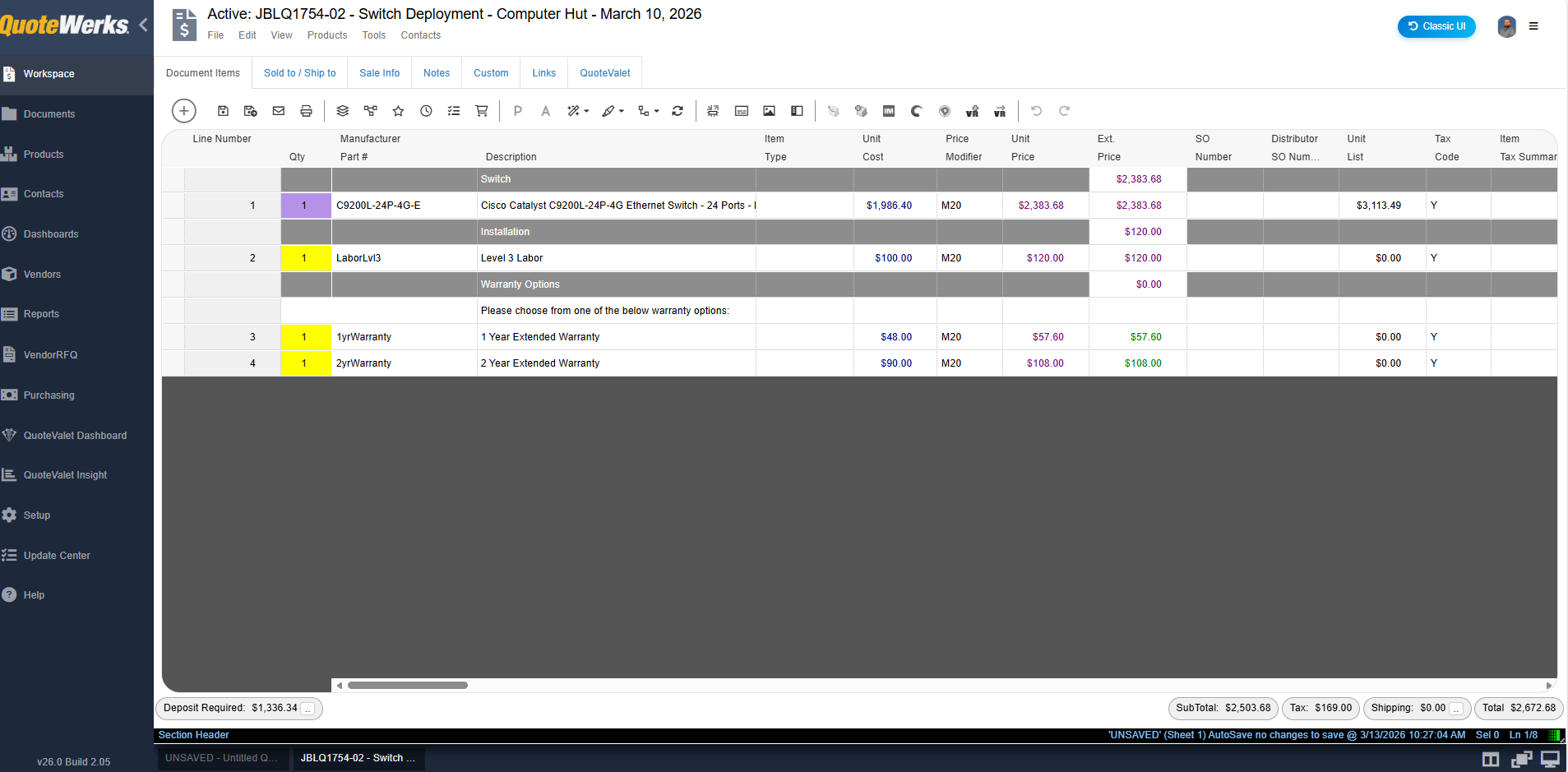Click the refresh arrows toolbar icon

[x=678, y=111]
